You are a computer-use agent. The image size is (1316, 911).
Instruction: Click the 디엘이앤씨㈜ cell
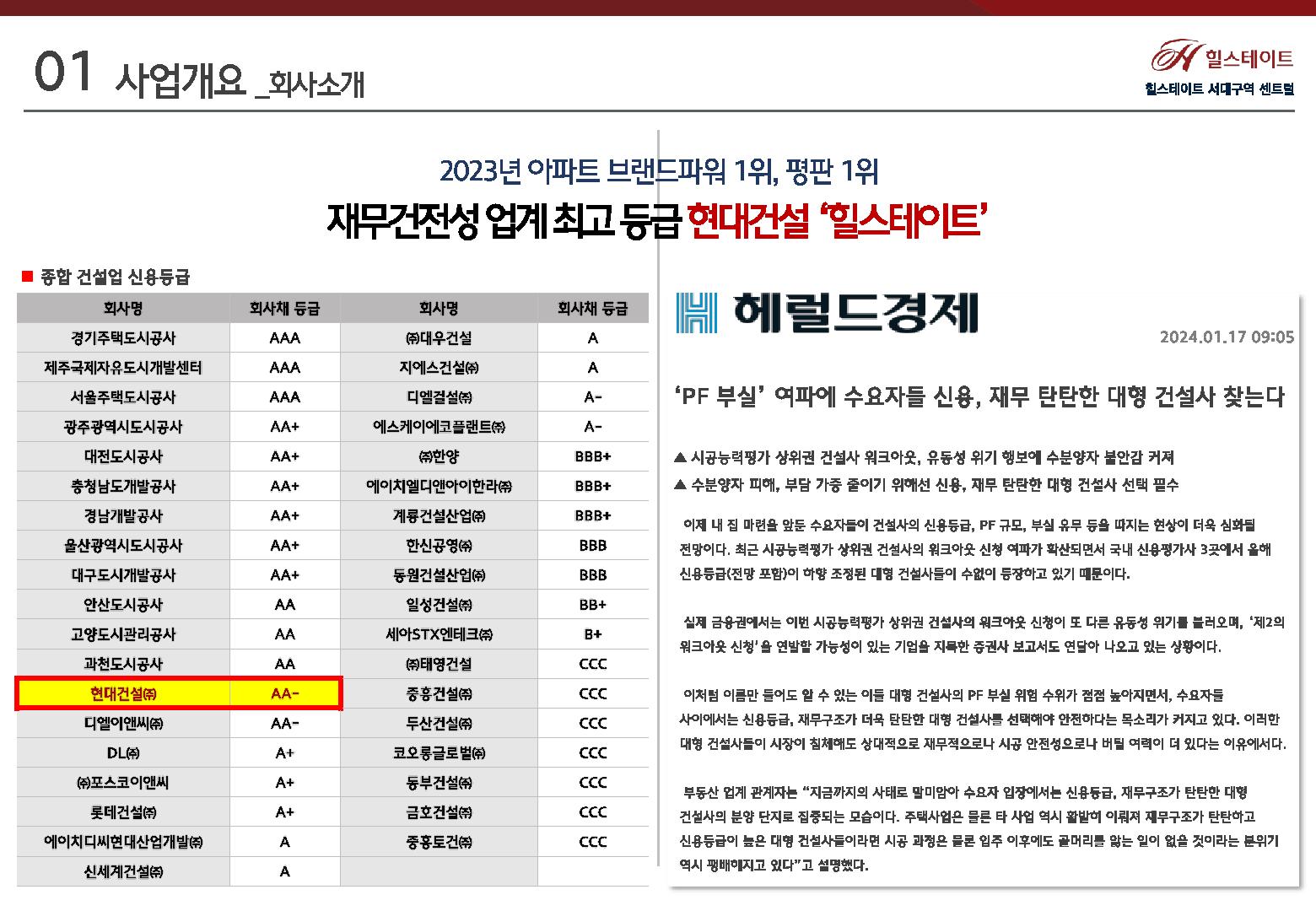[x=123, y=723]
